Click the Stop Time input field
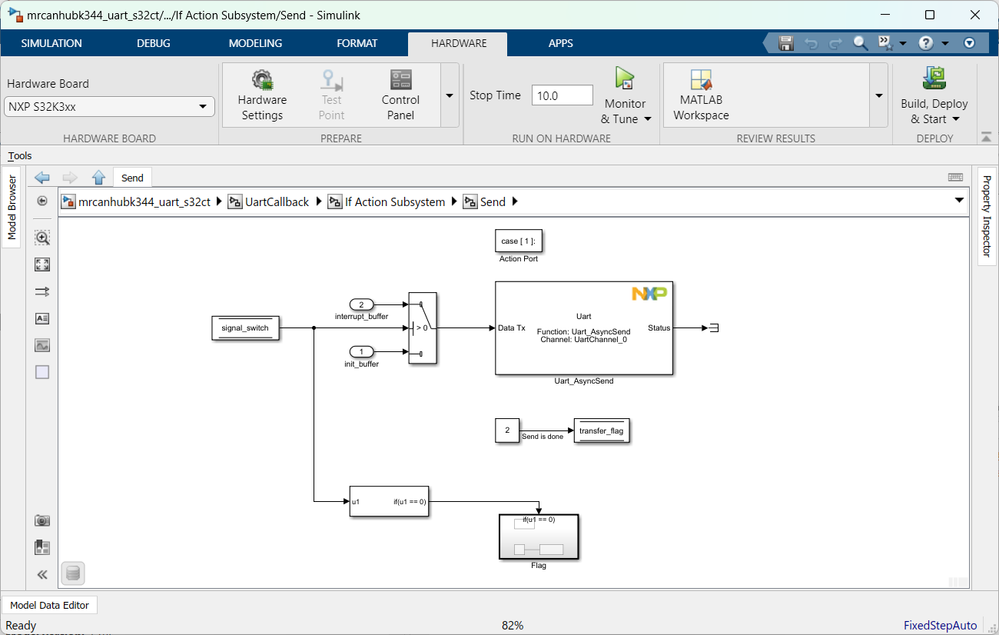 (x=562, y=96)
